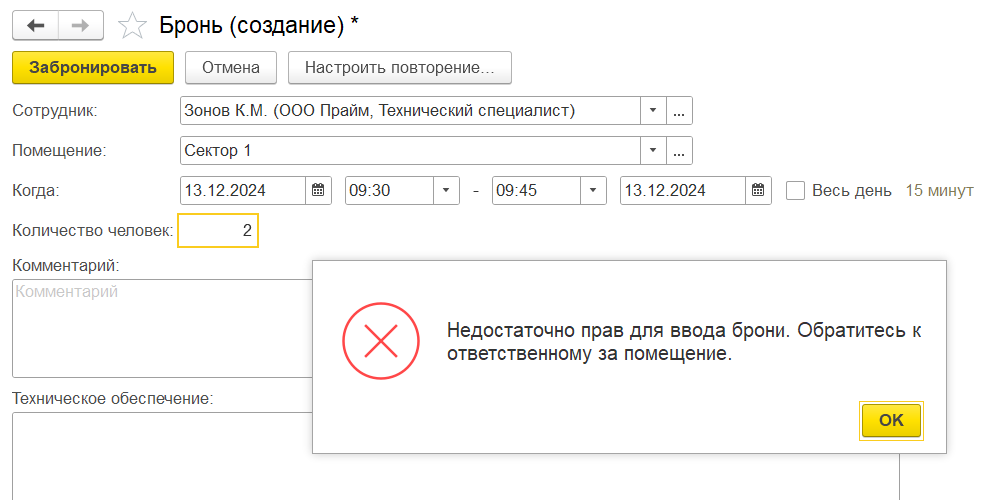Open room selection with ellipsis button
This screenshot has height=500, width=994.
click(679, 151)
